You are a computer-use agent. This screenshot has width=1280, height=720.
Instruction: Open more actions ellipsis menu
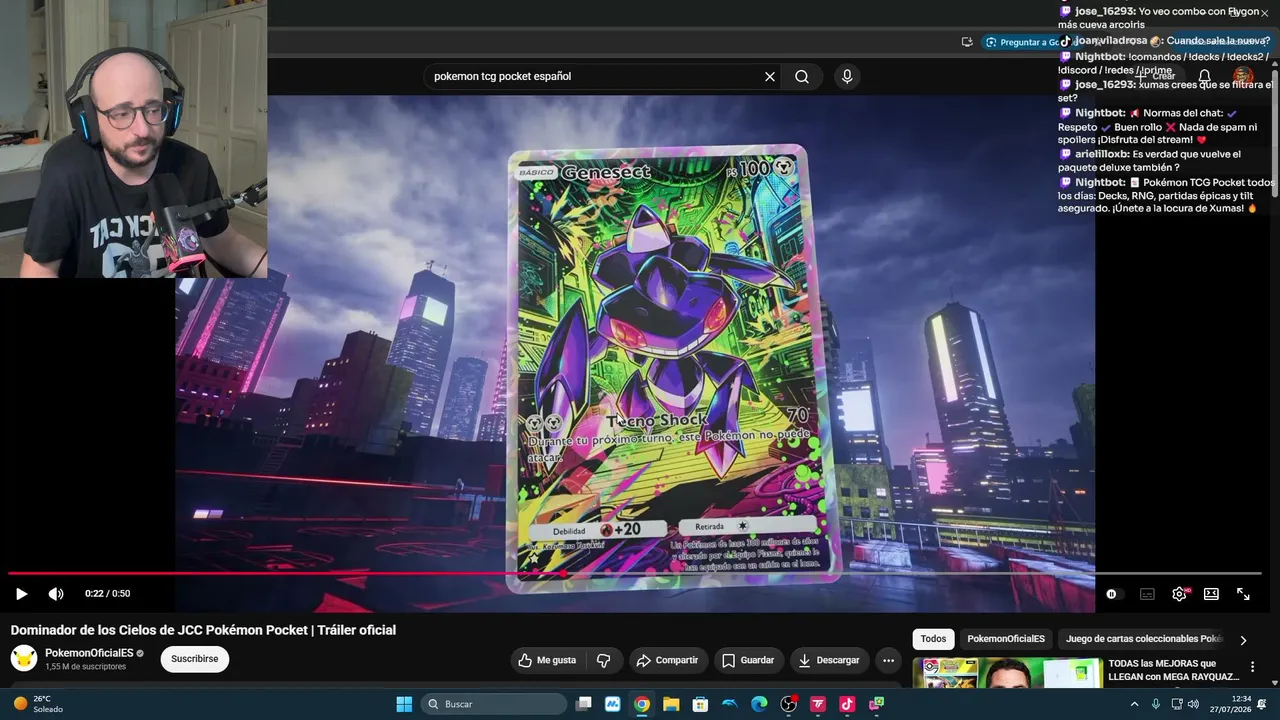pos(888,660)
